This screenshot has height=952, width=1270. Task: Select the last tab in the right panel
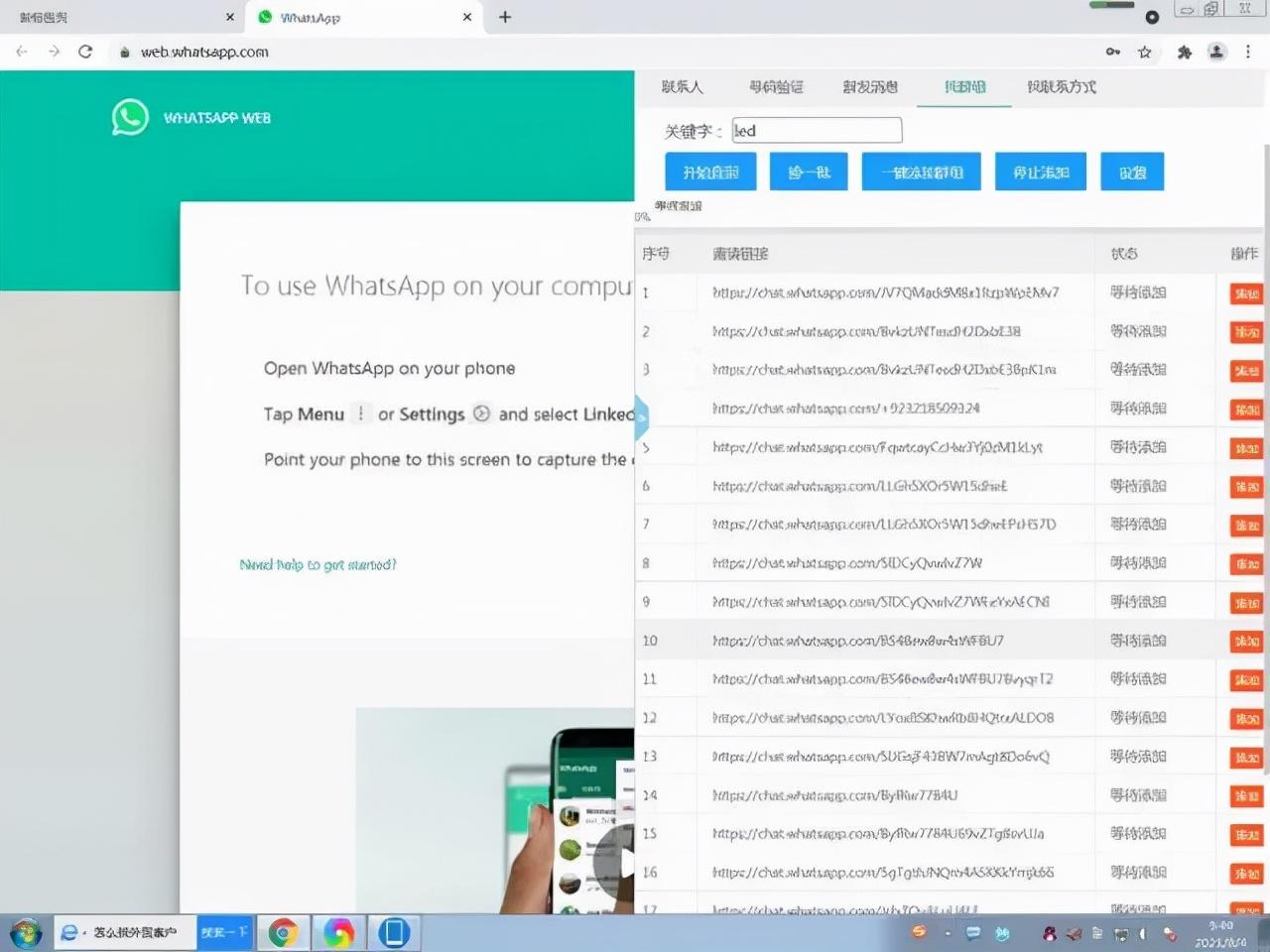point(1061,87)
